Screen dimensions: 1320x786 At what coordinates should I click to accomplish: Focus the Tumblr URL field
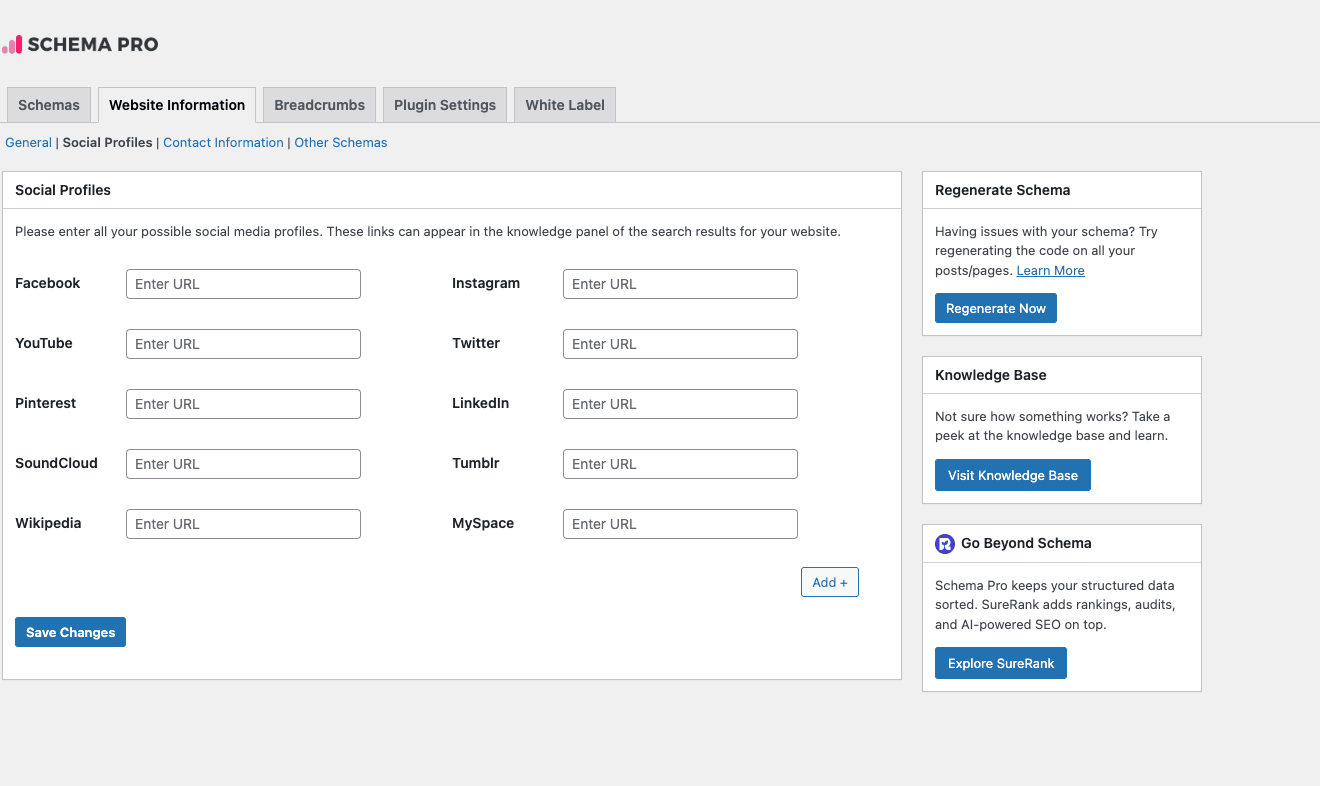point(680,464)
